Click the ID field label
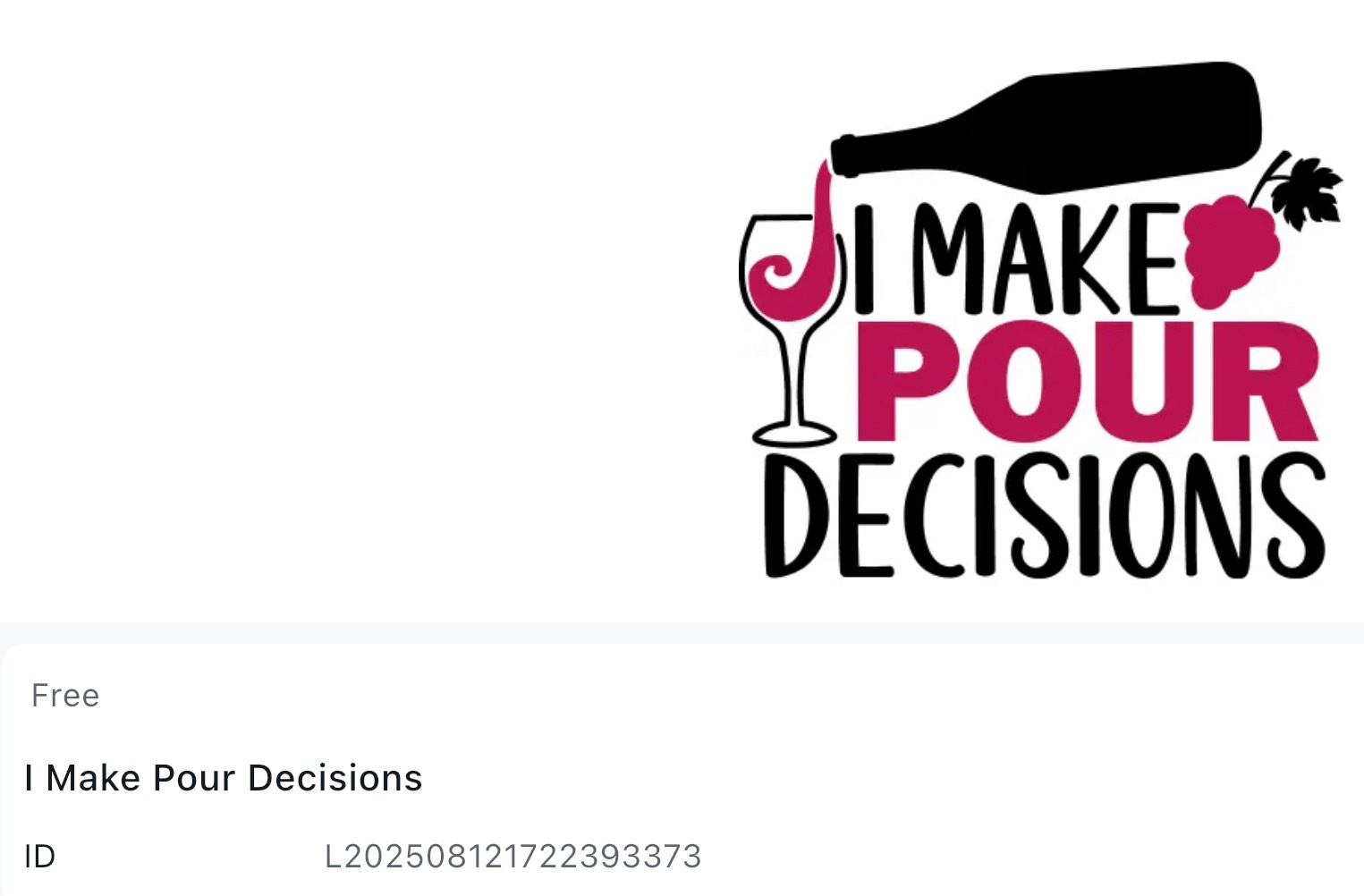Screen dimensions: 1364x896 coord(40,857)
